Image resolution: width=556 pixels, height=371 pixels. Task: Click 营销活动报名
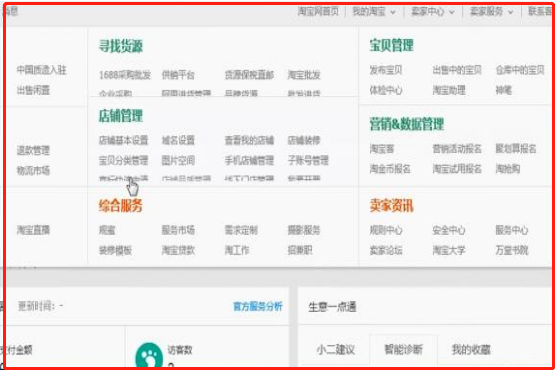(x=457, y=149)
